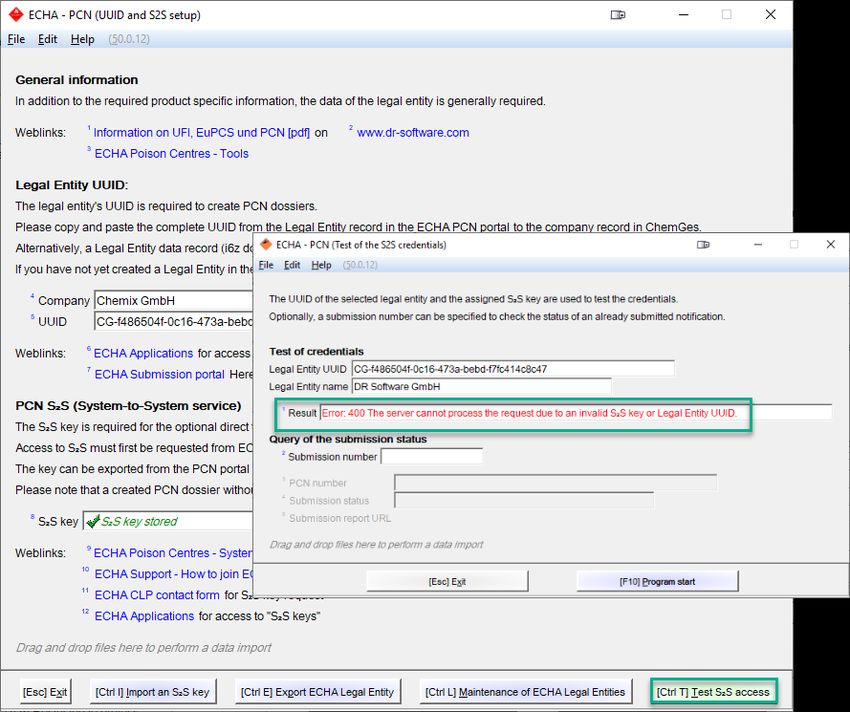This screenshot has width=850, height=712.
Task: Click the disabled Submission status field
Action: pyautogui.click(x=524, y=501)
